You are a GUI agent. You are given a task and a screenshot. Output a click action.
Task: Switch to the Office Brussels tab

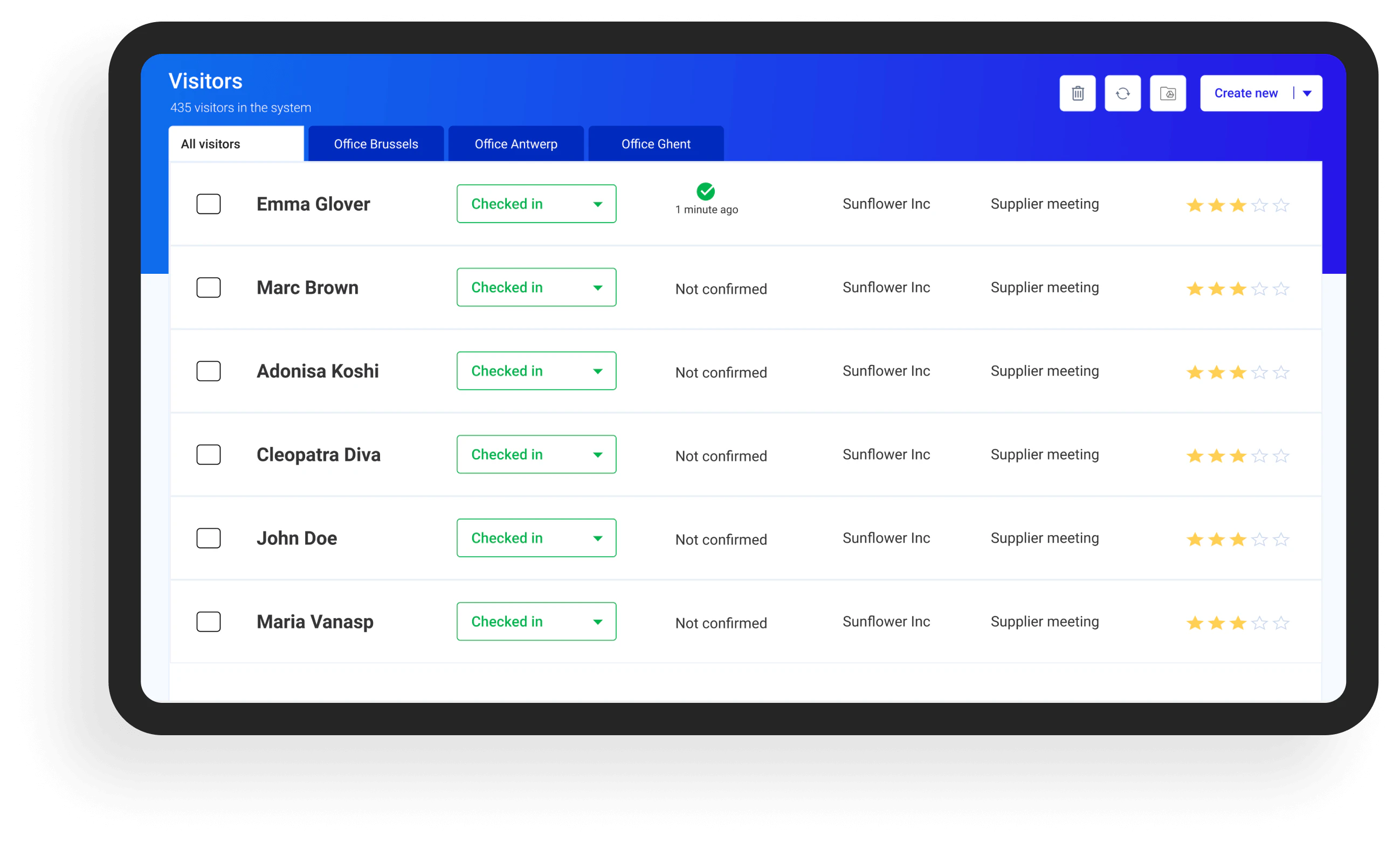[376, 144]
